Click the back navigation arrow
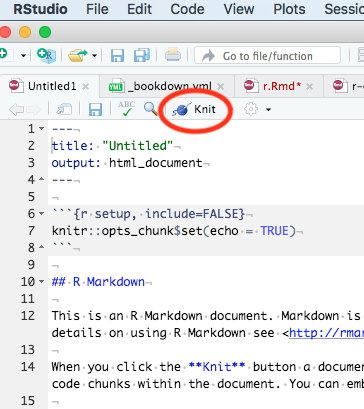The height and width of the screenshot is (409, 364). point(16,109)
